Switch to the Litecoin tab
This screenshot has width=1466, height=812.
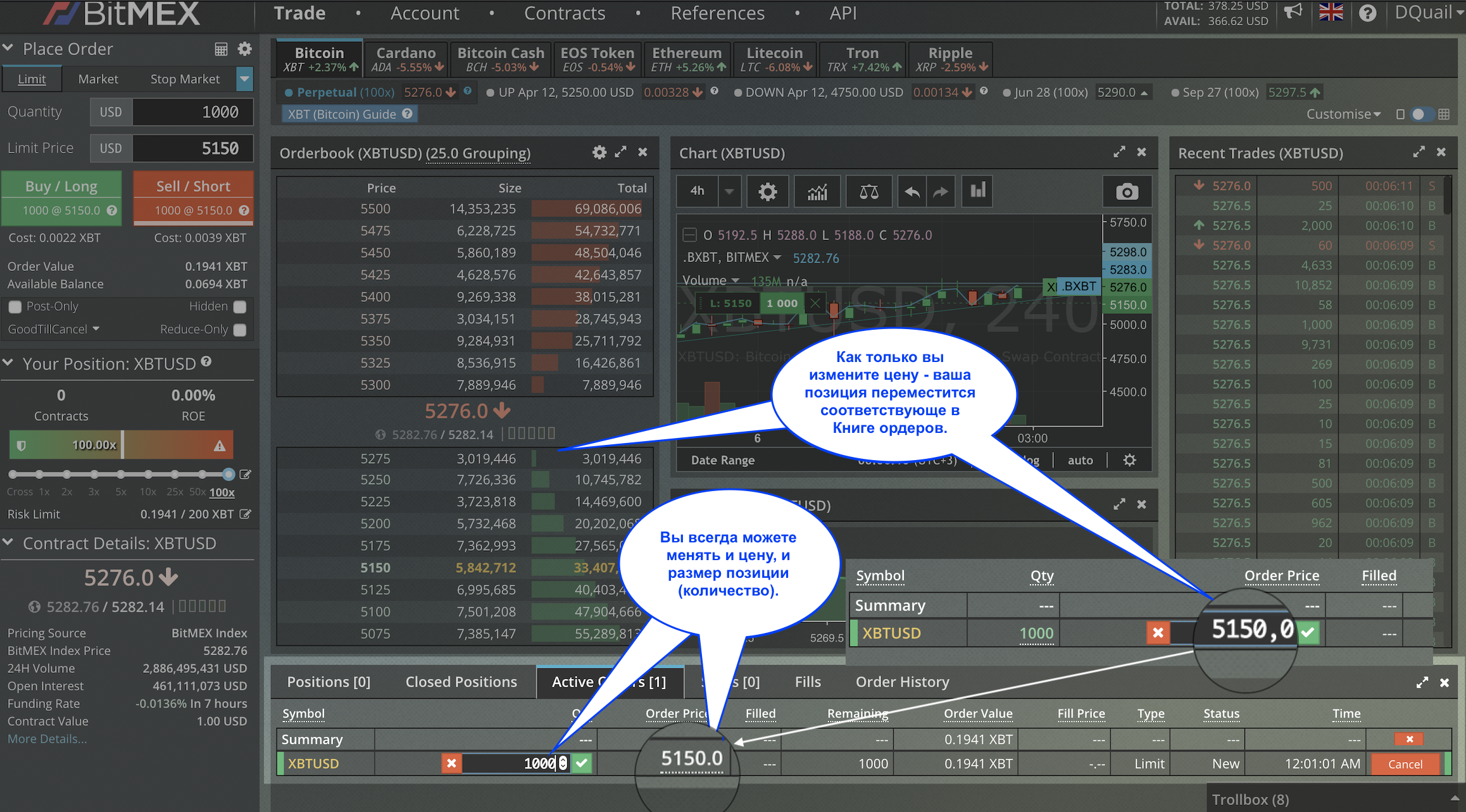(775, 59)
